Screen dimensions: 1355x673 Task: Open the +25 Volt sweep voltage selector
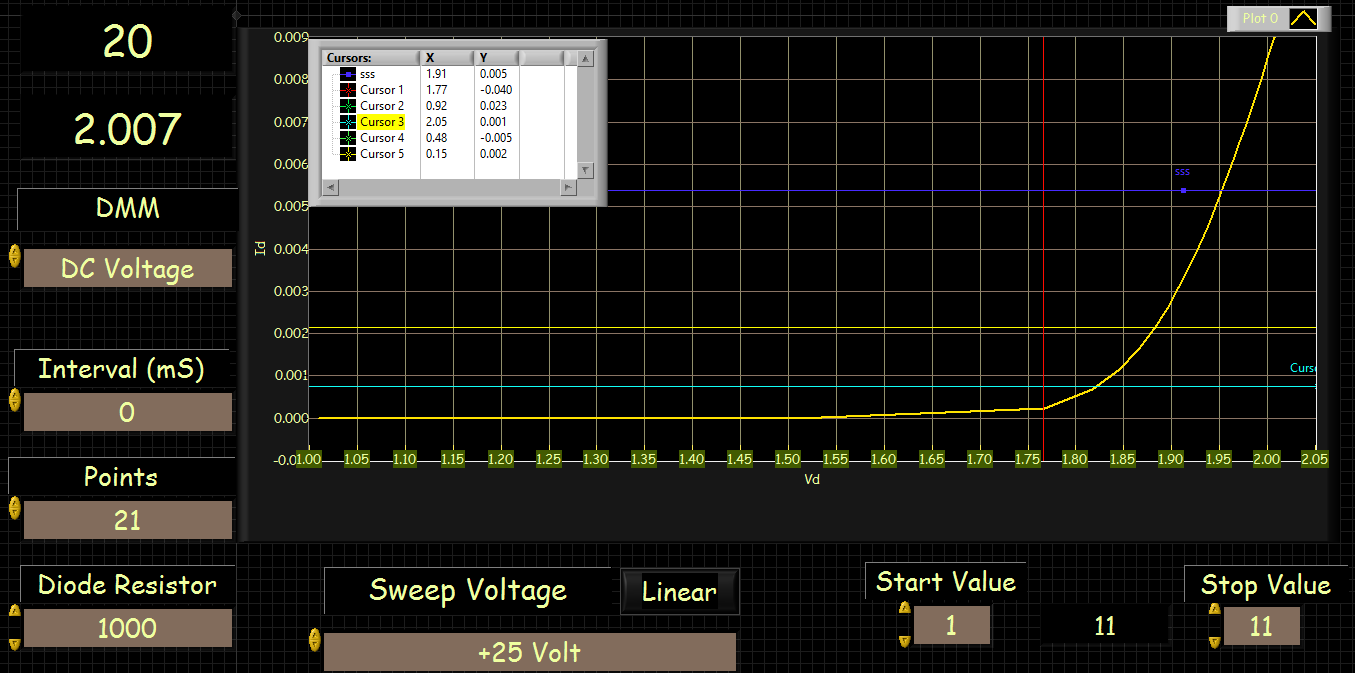click(529, 653)
